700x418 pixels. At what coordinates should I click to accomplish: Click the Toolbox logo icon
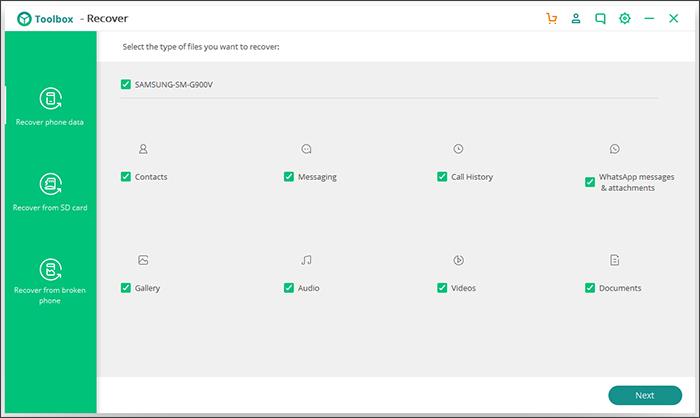pyautogui.click(x=24, y=19)
